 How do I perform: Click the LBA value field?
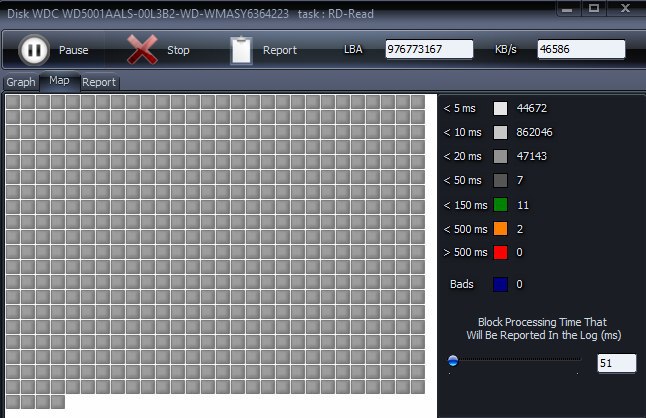point(429,49)
